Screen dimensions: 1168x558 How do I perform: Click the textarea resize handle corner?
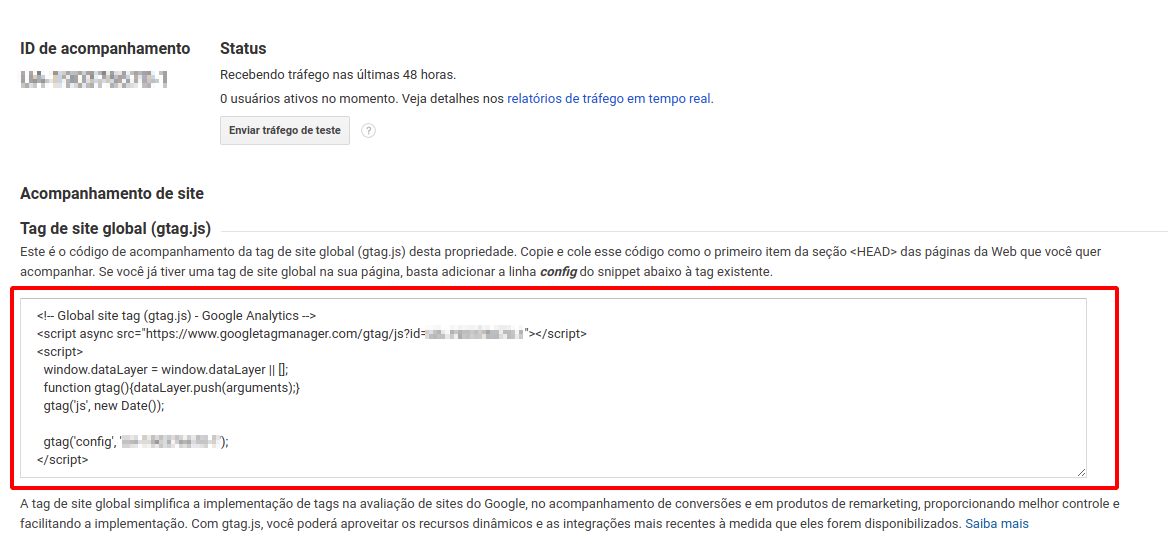tap(1081, 472)
